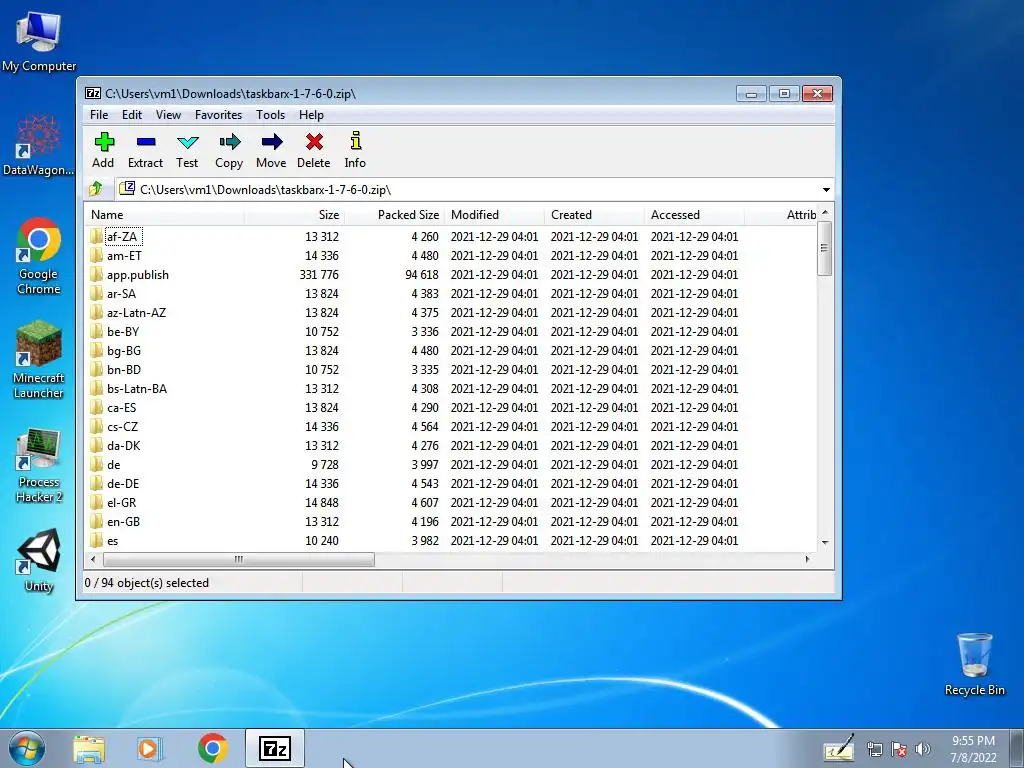Screen dimensions: 1024x768
Task: Sort list by Created column
Action: [x=594, y=215]
